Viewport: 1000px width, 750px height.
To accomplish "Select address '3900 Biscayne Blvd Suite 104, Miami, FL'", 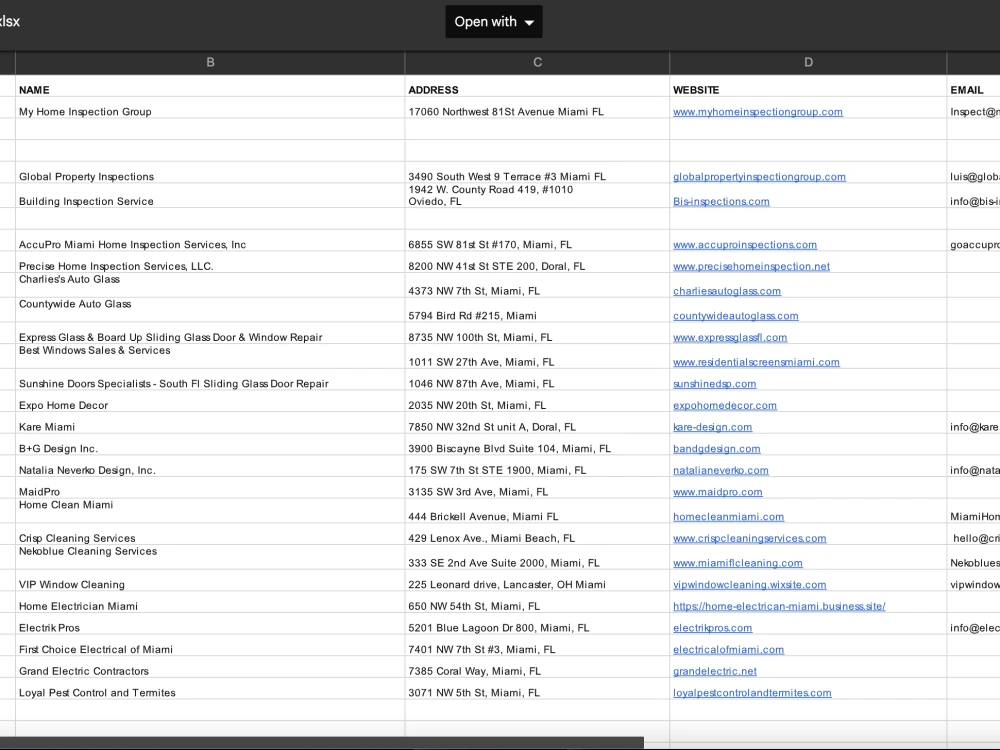I will pyautogui.click(x=537, y=446).
